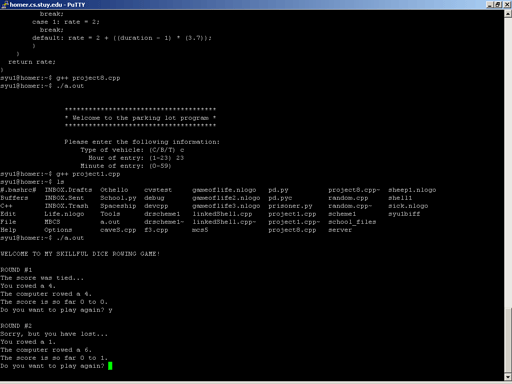This screenshot has height=384, width=512.
Task: Click the 'prisoner.py' file name
Action: click(x=290, y=206)
